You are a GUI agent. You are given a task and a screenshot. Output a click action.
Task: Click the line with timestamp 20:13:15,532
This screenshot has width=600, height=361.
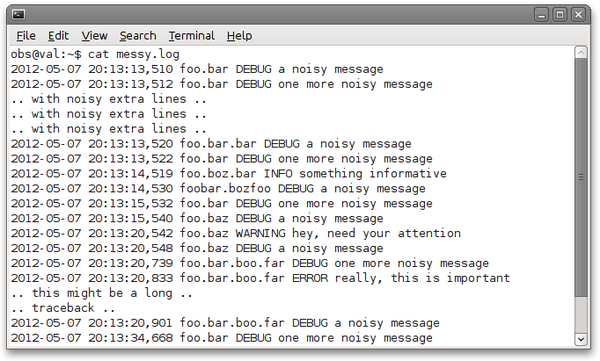[222, 204]
